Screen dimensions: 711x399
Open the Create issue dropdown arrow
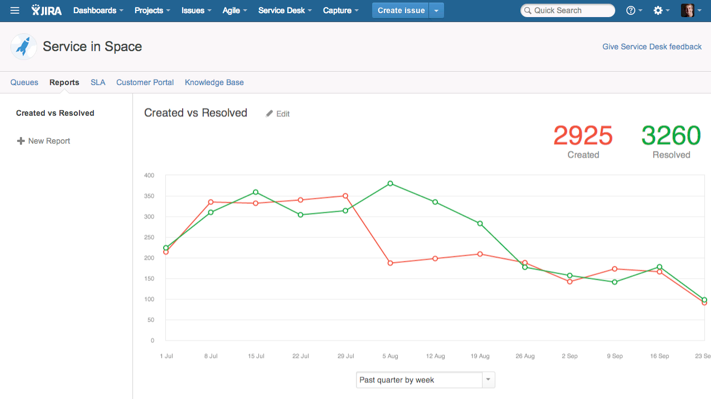[436, 10]
